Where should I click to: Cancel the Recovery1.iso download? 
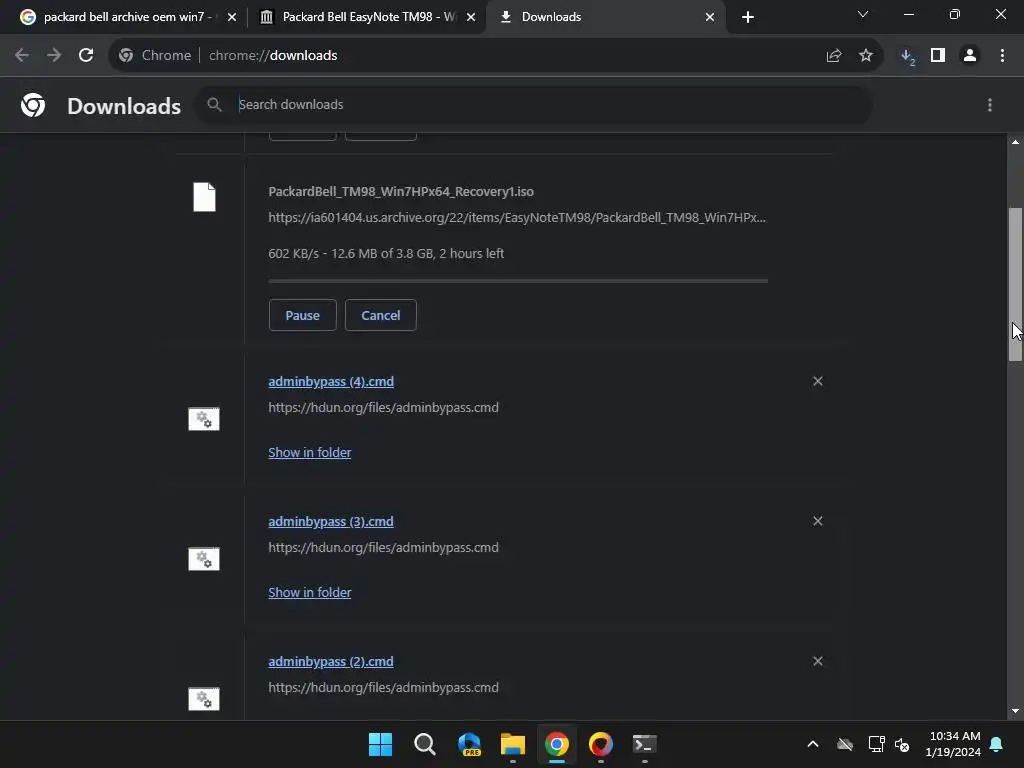point(381,315)
